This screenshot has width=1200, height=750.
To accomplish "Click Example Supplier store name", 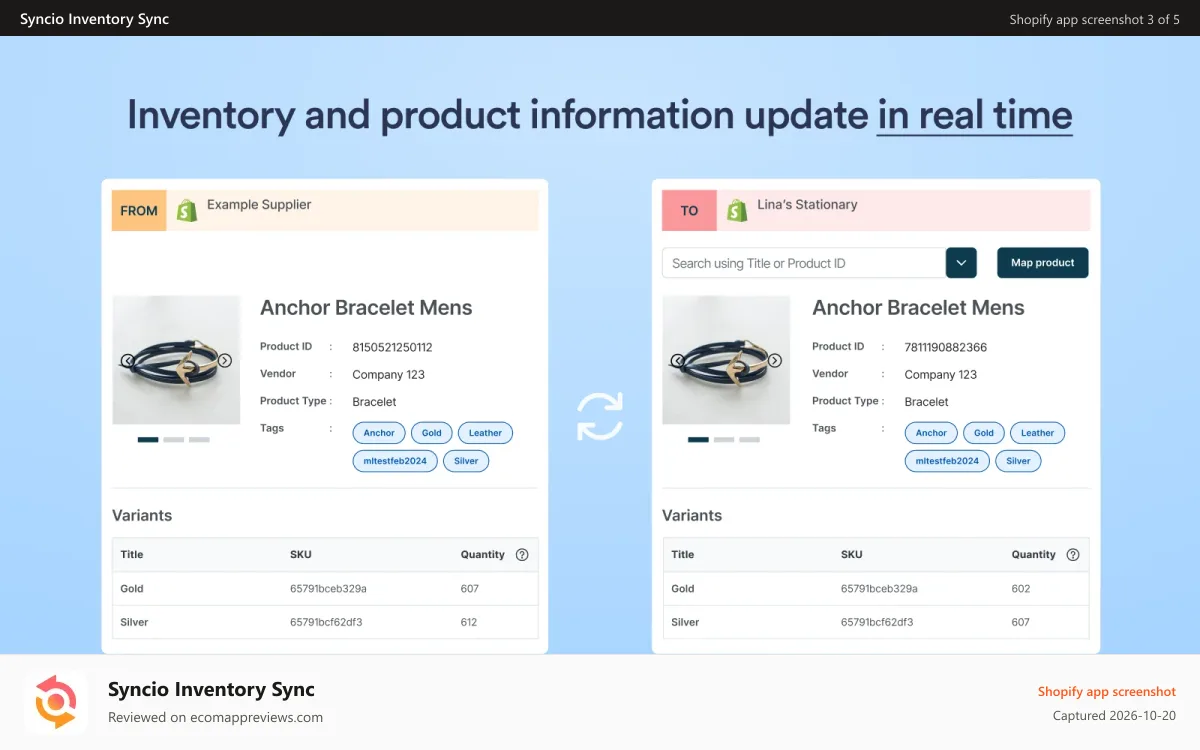I will (259, 205).
